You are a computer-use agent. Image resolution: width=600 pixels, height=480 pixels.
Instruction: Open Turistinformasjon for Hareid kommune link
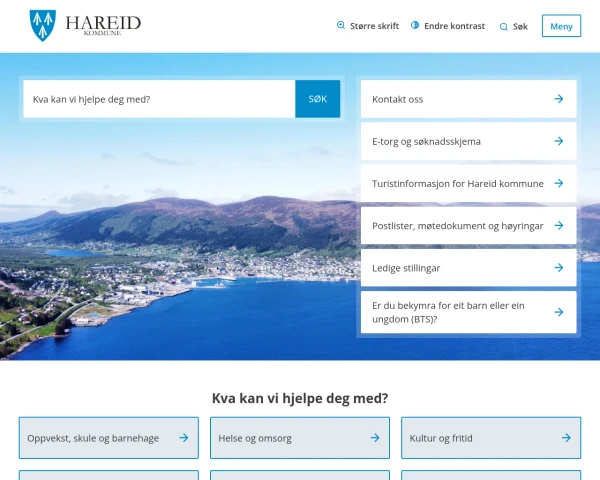468,183
